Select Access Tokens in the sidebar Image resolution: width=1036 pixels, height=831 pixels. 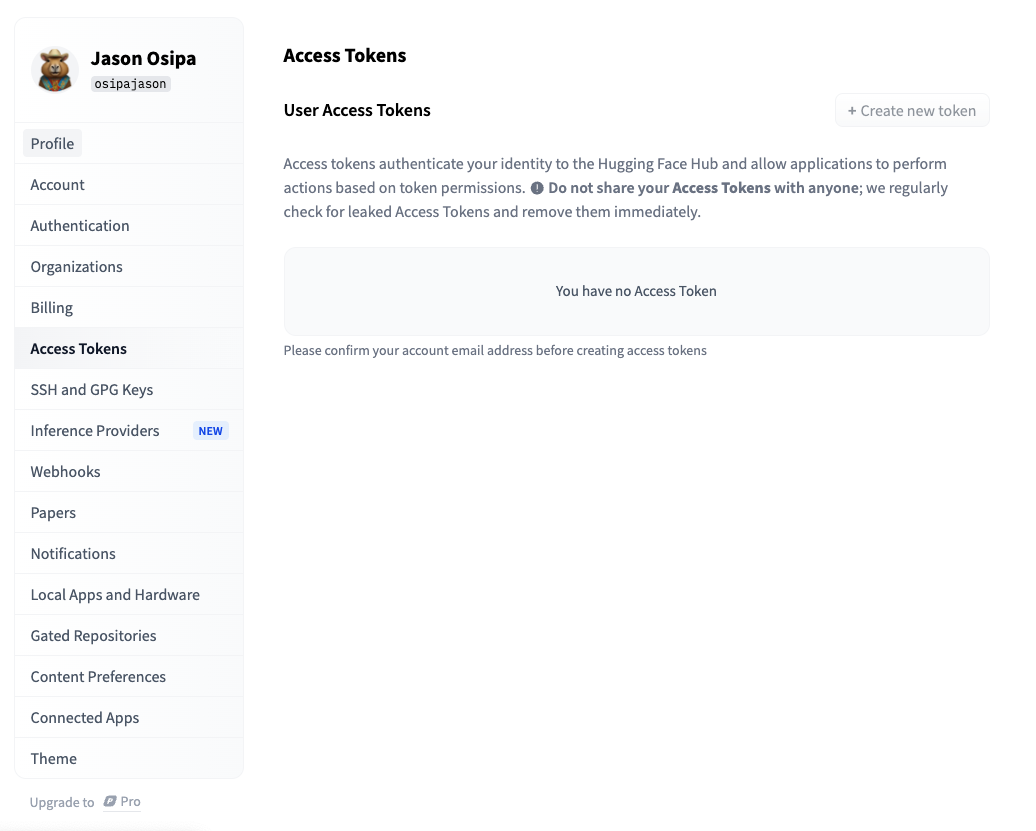pyautogui.click(x=129, y=348)
